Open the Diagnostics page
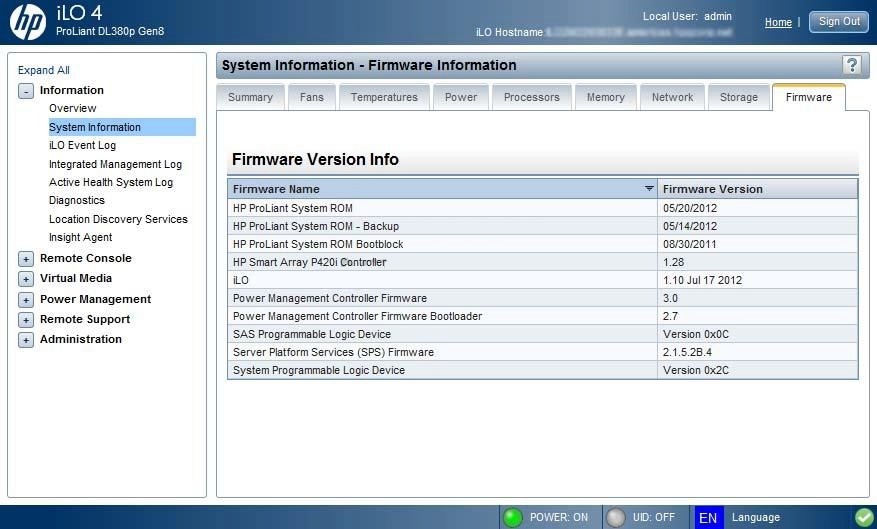This screenshot has width=877, height=529. [x=77, y=200]
